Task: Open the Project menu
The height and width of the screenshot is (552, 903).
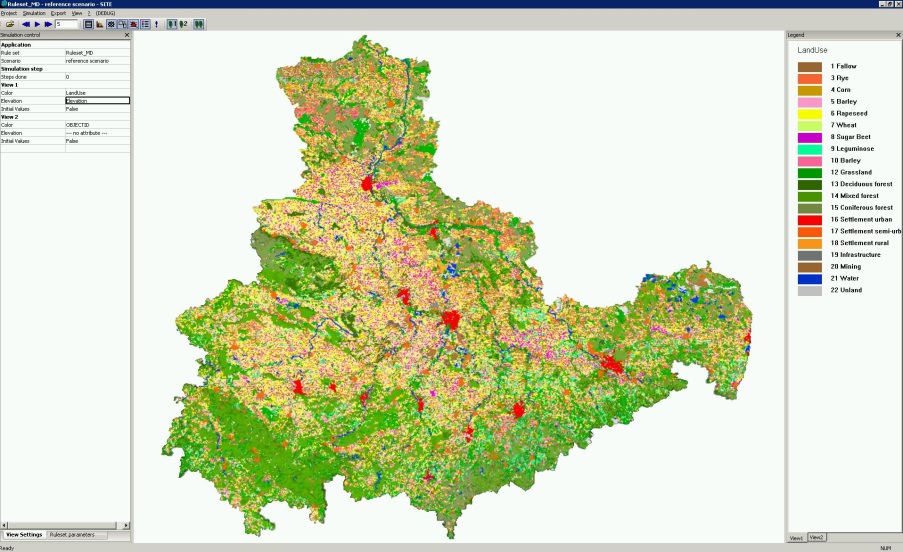Action: (9, 13)
